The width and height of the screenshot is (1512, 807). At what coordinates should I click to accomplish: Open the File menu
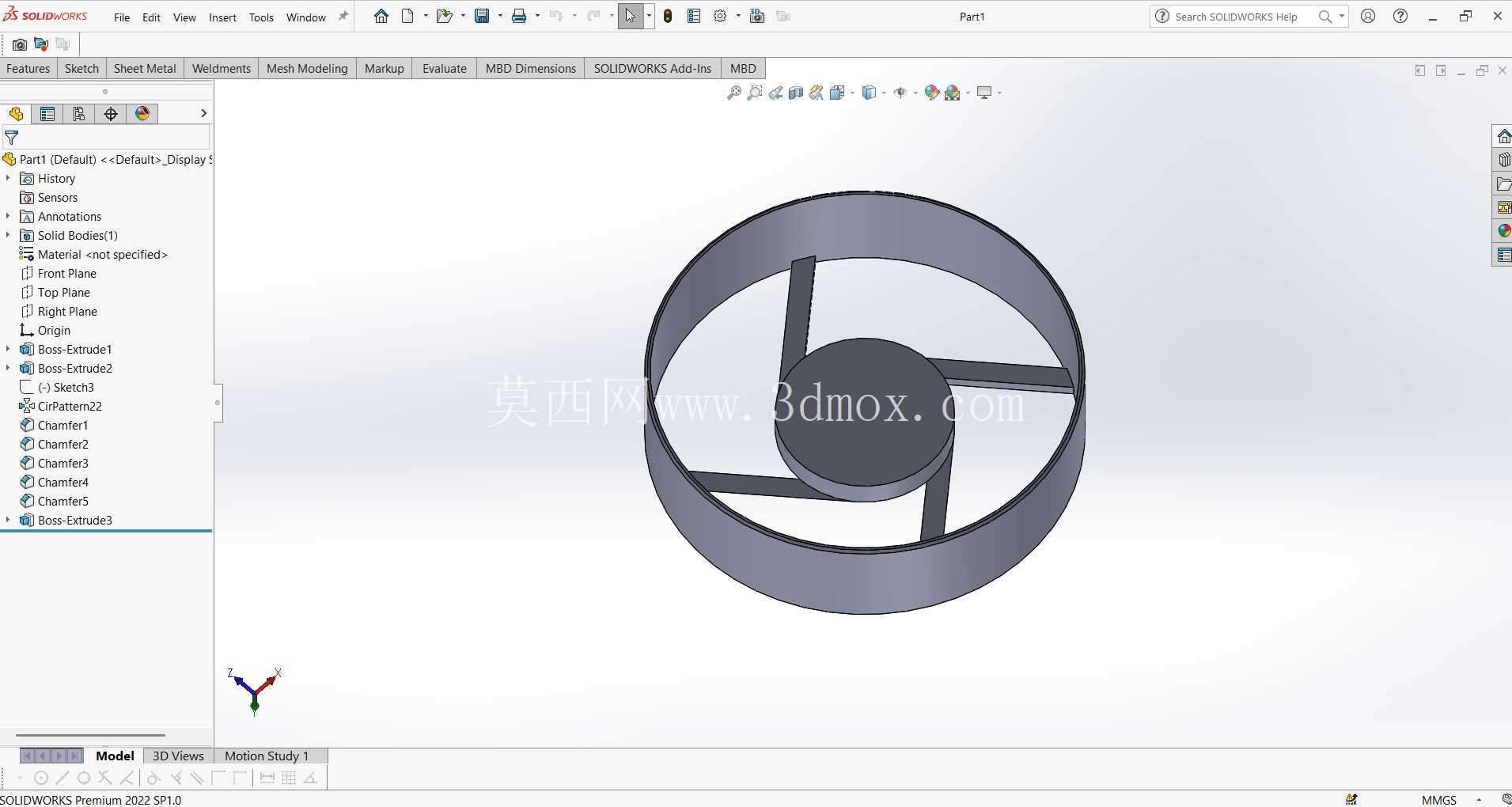click(122, 17)
